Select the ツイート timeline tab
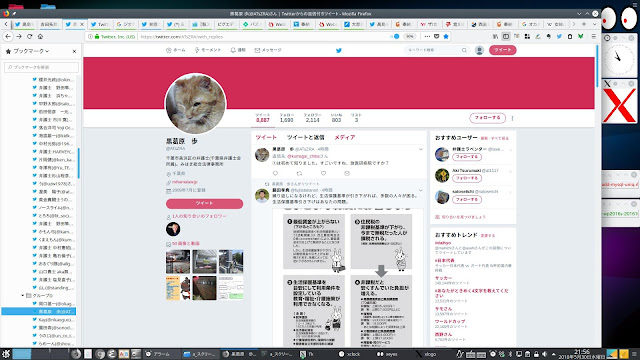Image resolution: width=640 pixels, height=360 pixels. 266,137
